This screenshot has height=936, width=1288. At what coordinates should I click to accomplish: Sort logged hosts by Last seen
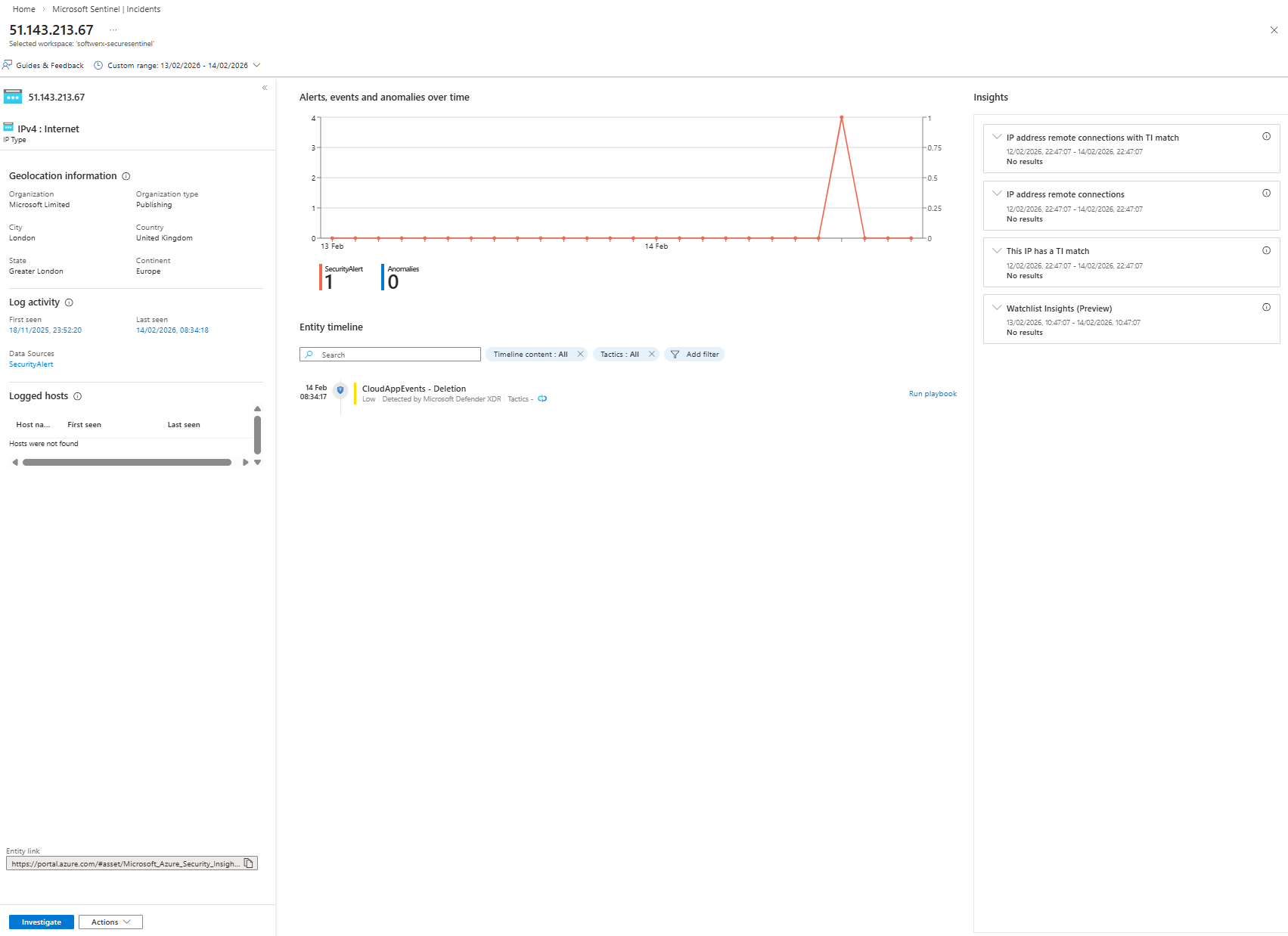click(x=184, y=425)
